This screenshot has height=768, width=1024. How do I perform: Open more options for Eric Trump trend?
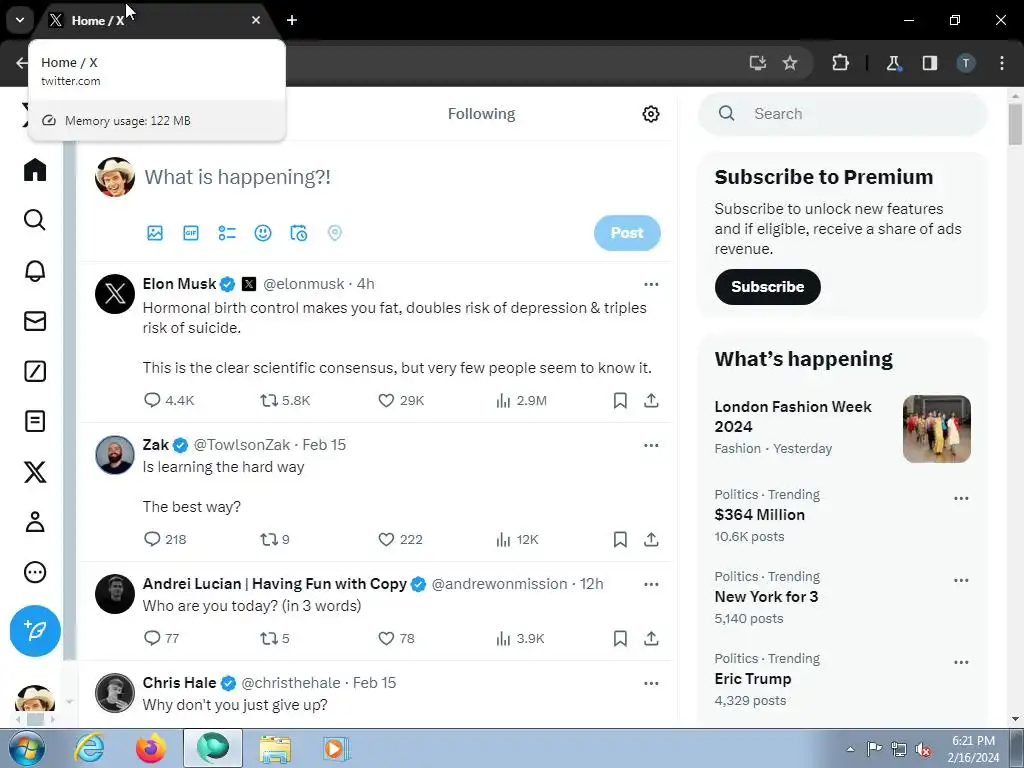pos(961,662)
